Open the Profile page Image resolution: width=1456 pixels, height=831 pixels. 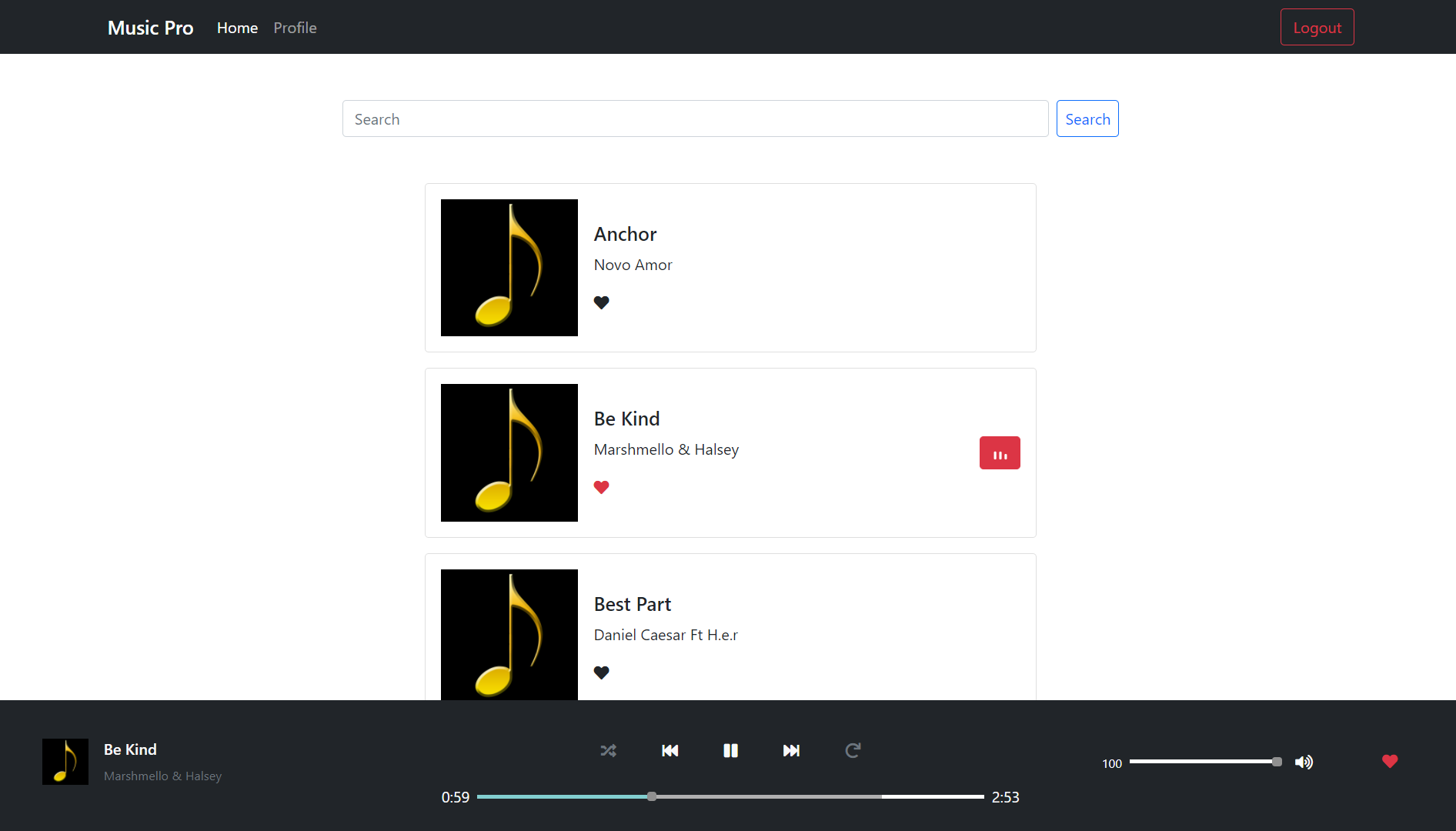(x=295, y=28)
